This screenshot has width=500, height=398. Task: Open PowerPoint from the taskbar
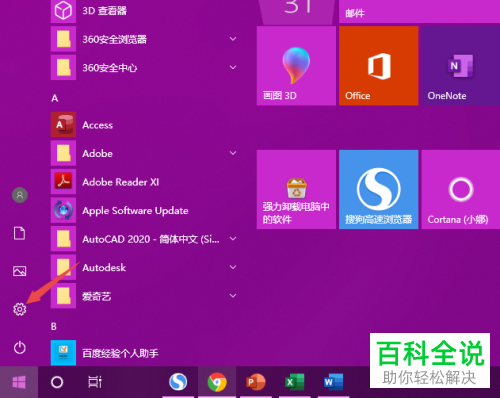pos(255,382)
